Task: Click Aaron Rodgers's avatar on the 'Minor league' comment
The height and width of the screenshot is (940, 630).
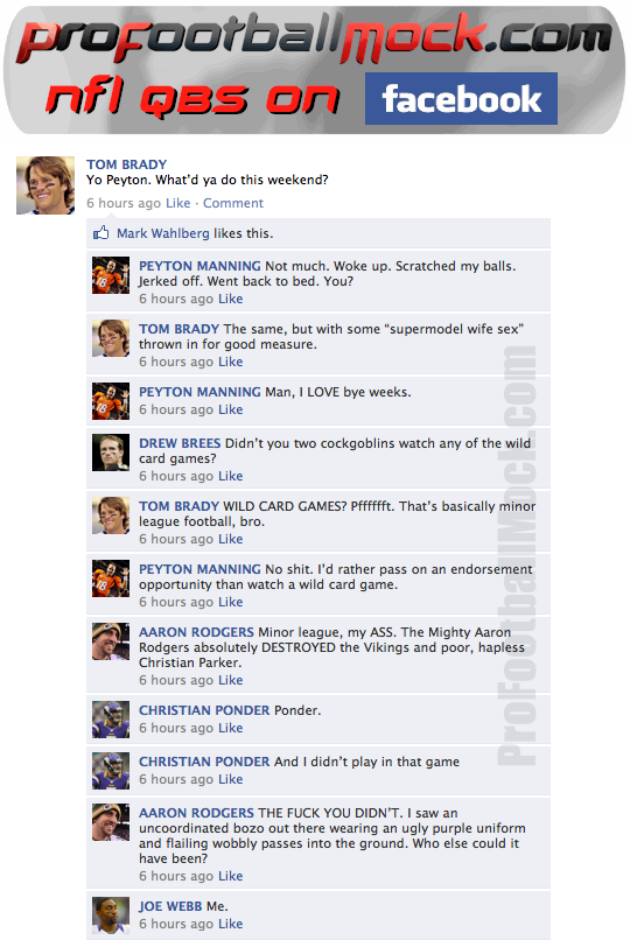Action: click(110, 641)
